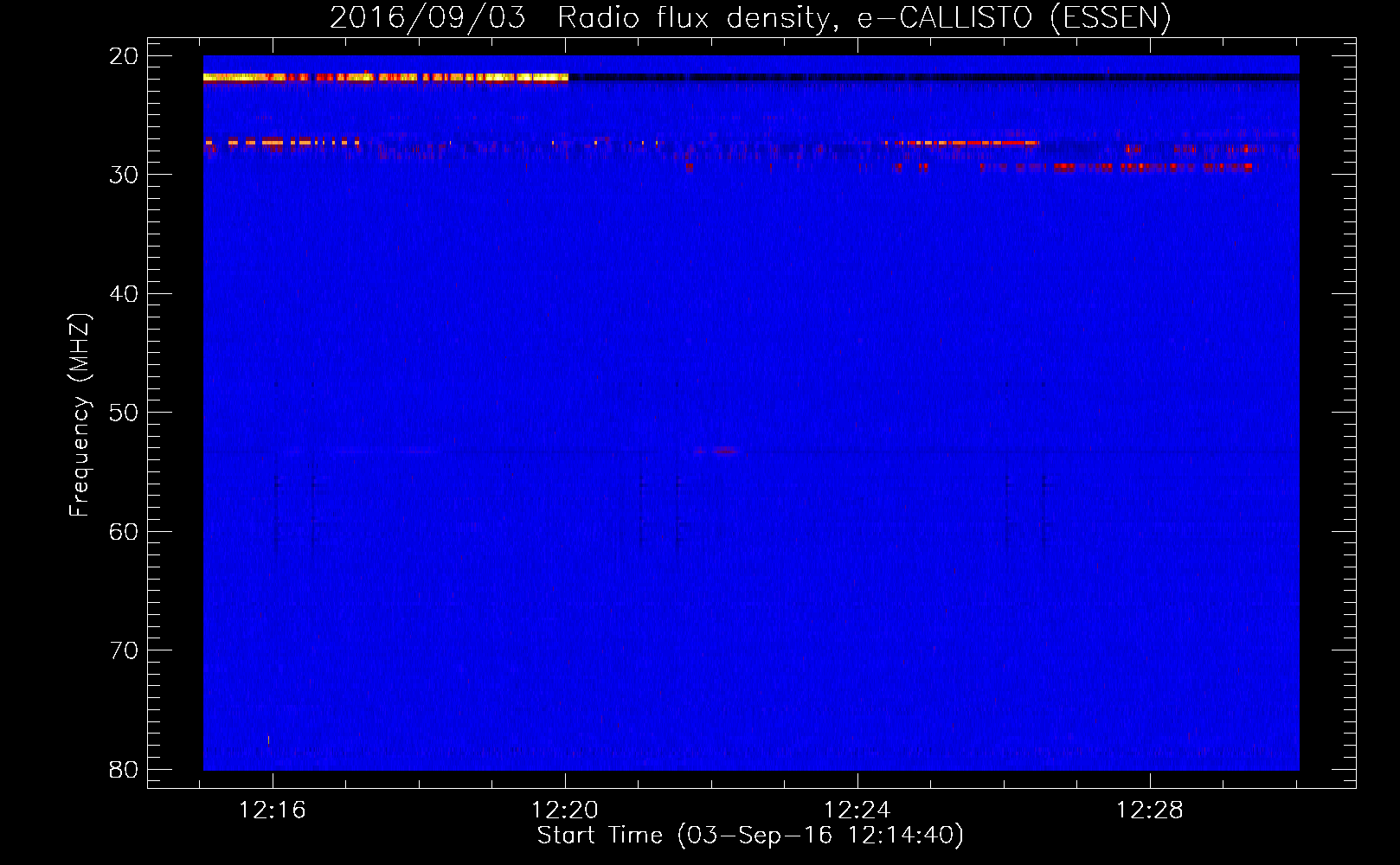Click the 50 MHz frequency tick label
1400x865 pixels.
pyautogui.click(x=124, y=413)
